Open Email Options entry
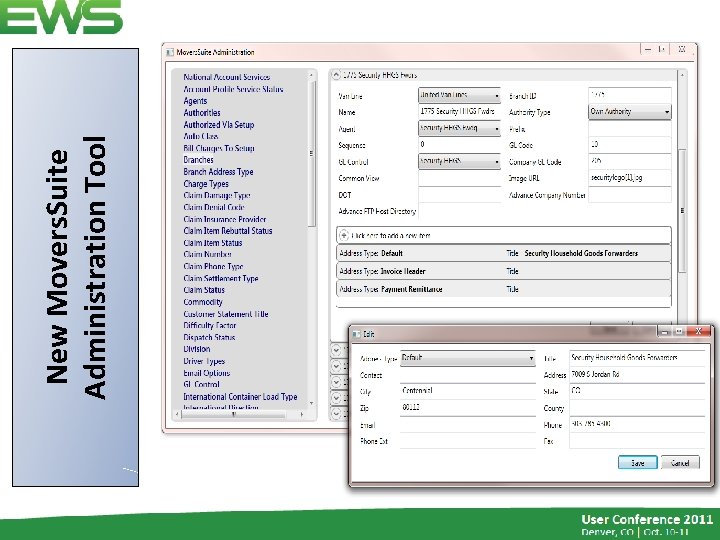The image size is (720, 540). 207,373
